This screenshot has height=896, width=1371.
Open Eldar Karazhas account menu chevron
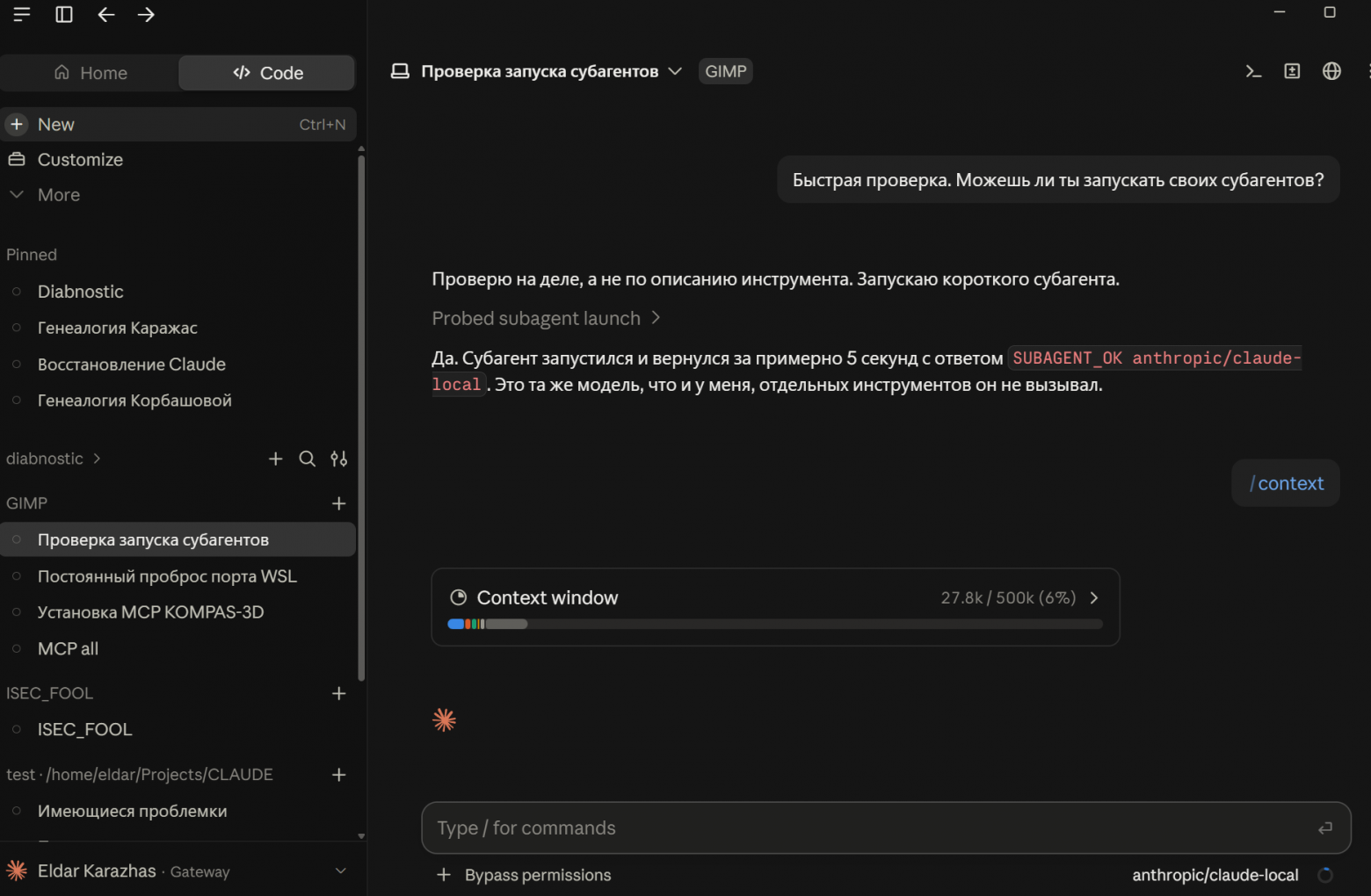tap(341, 871)
